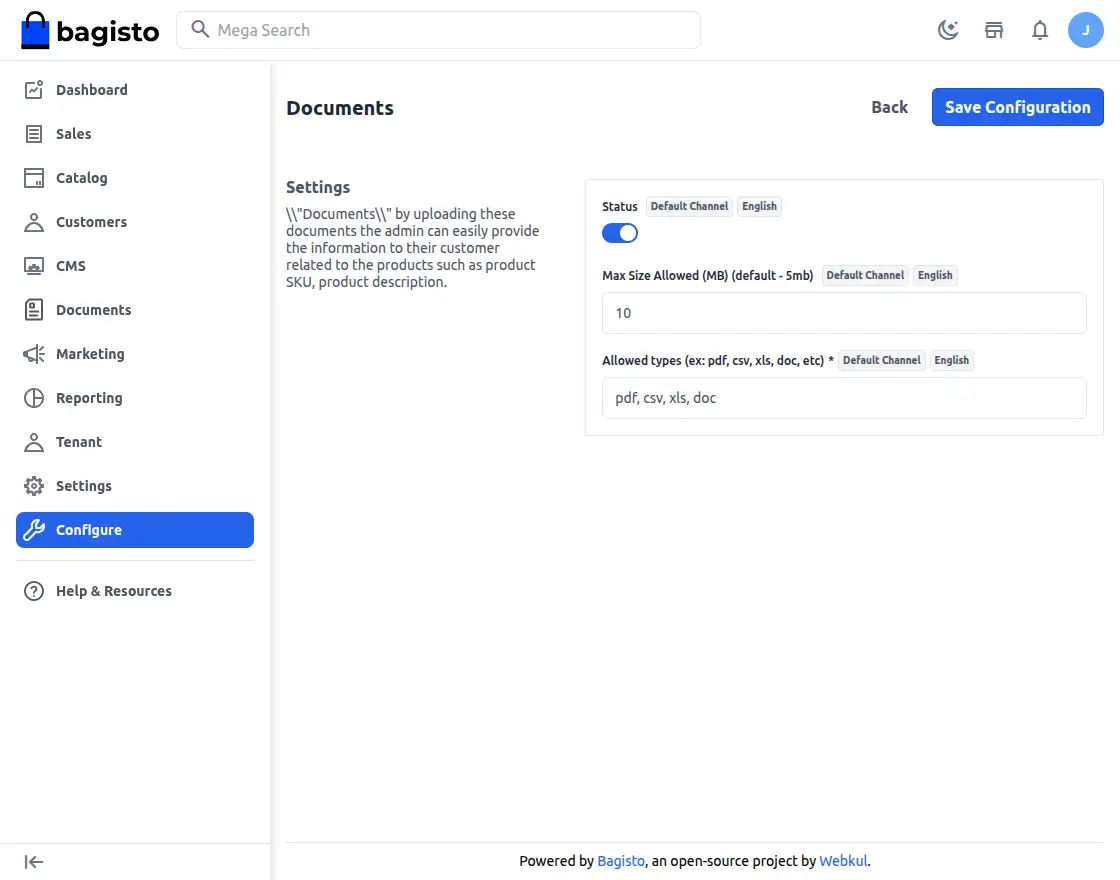
Task: Click the Help & Resources question icon
Action: pyautogui.click(x=34, y=591)
